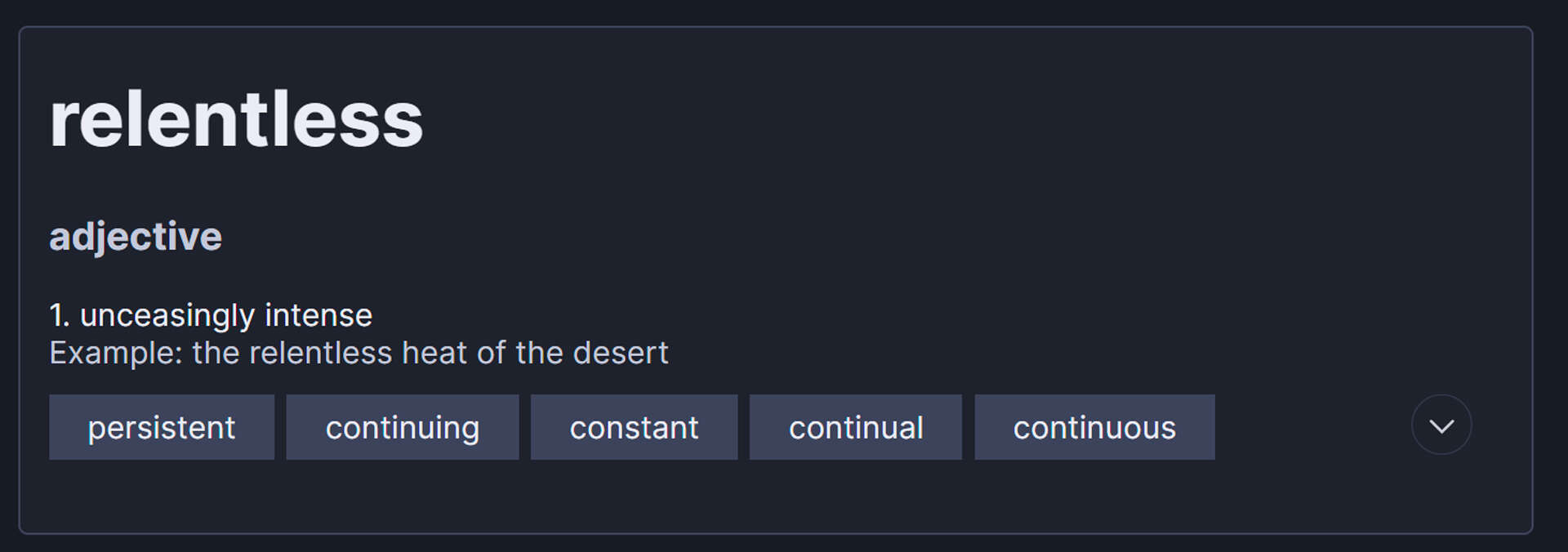
Task: Open the 'continuing' synonym chip
Action: coord(403,427)
